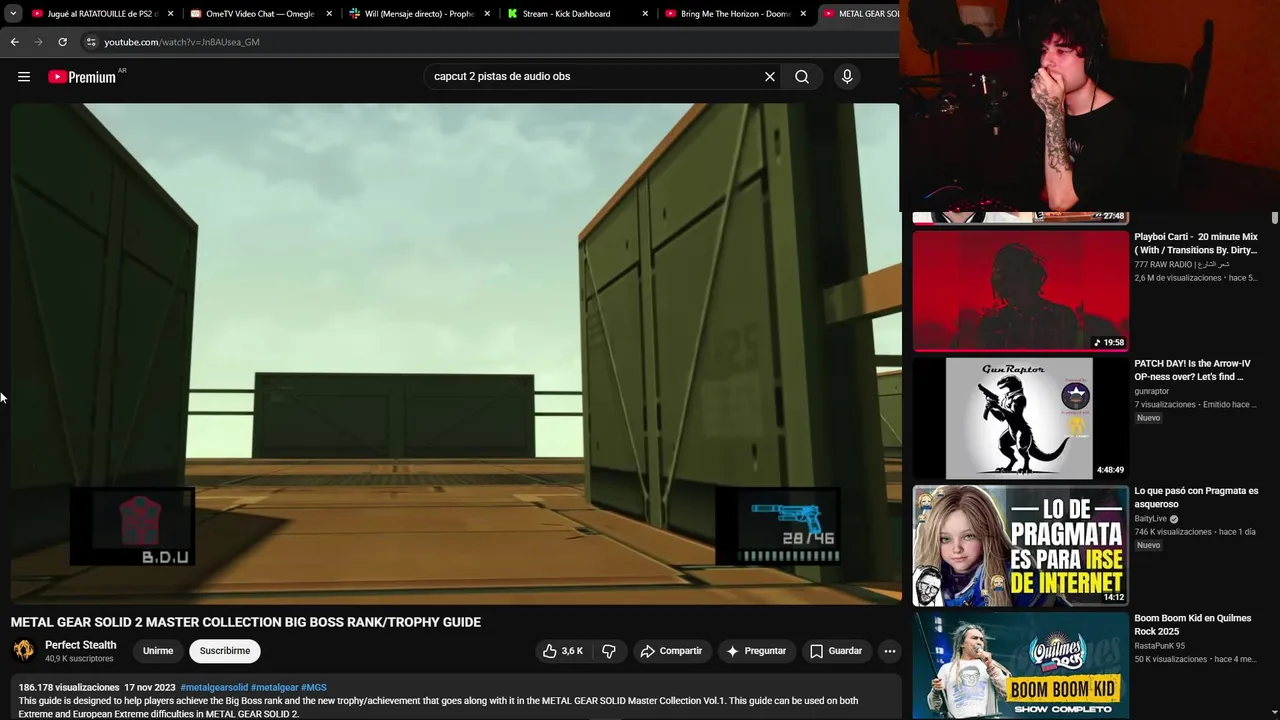Select the METAL GEAR SOLID tab
The image size is (1280, 720).
point(860,14)
